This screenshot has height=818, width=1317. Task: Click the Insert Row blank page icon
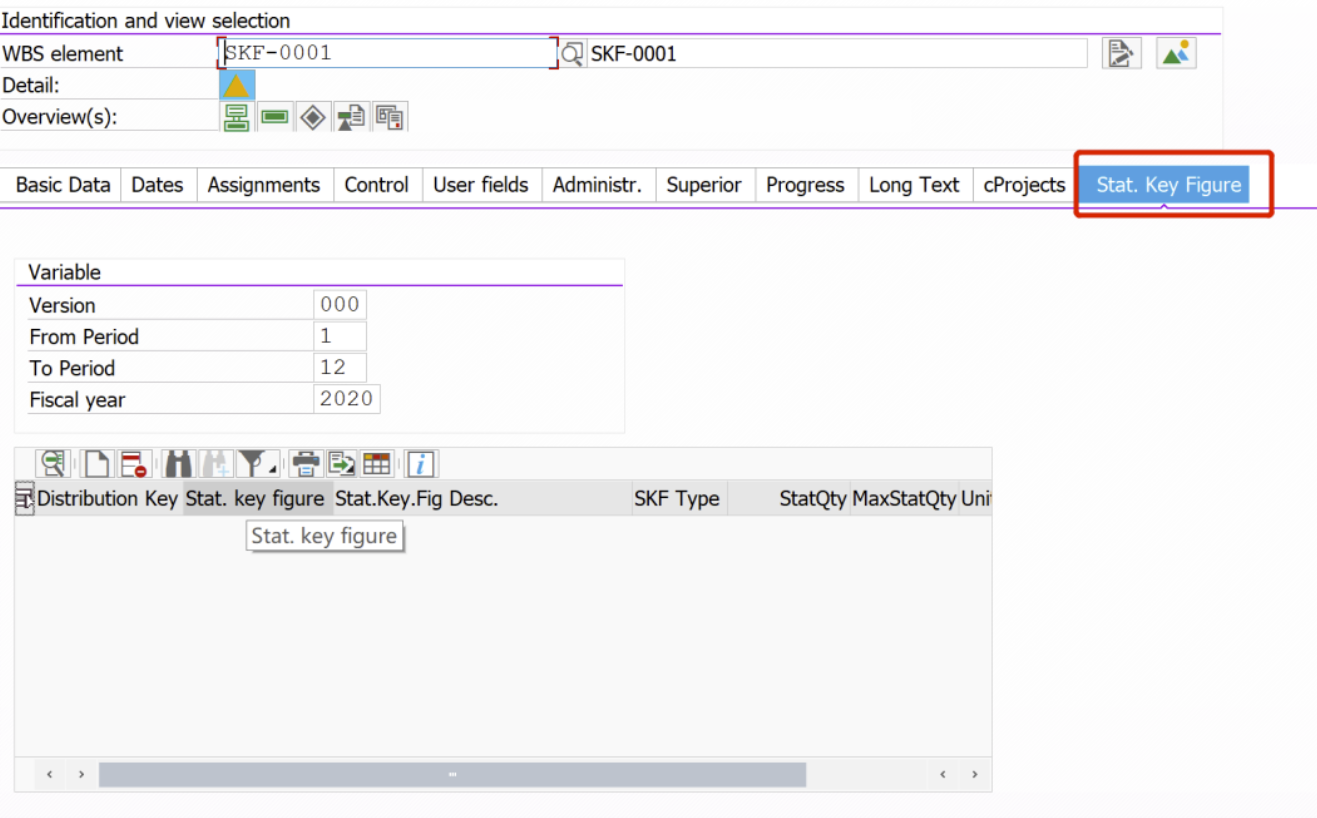click(96, 463)
